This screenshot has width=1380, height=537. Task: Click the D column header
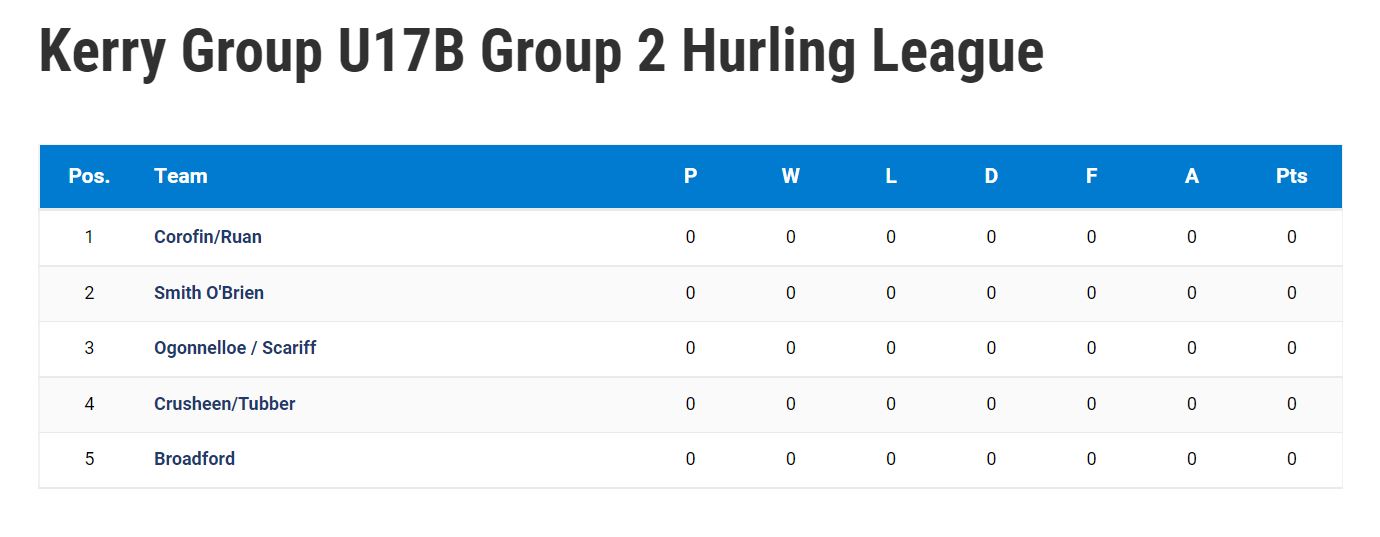point(991,176)
